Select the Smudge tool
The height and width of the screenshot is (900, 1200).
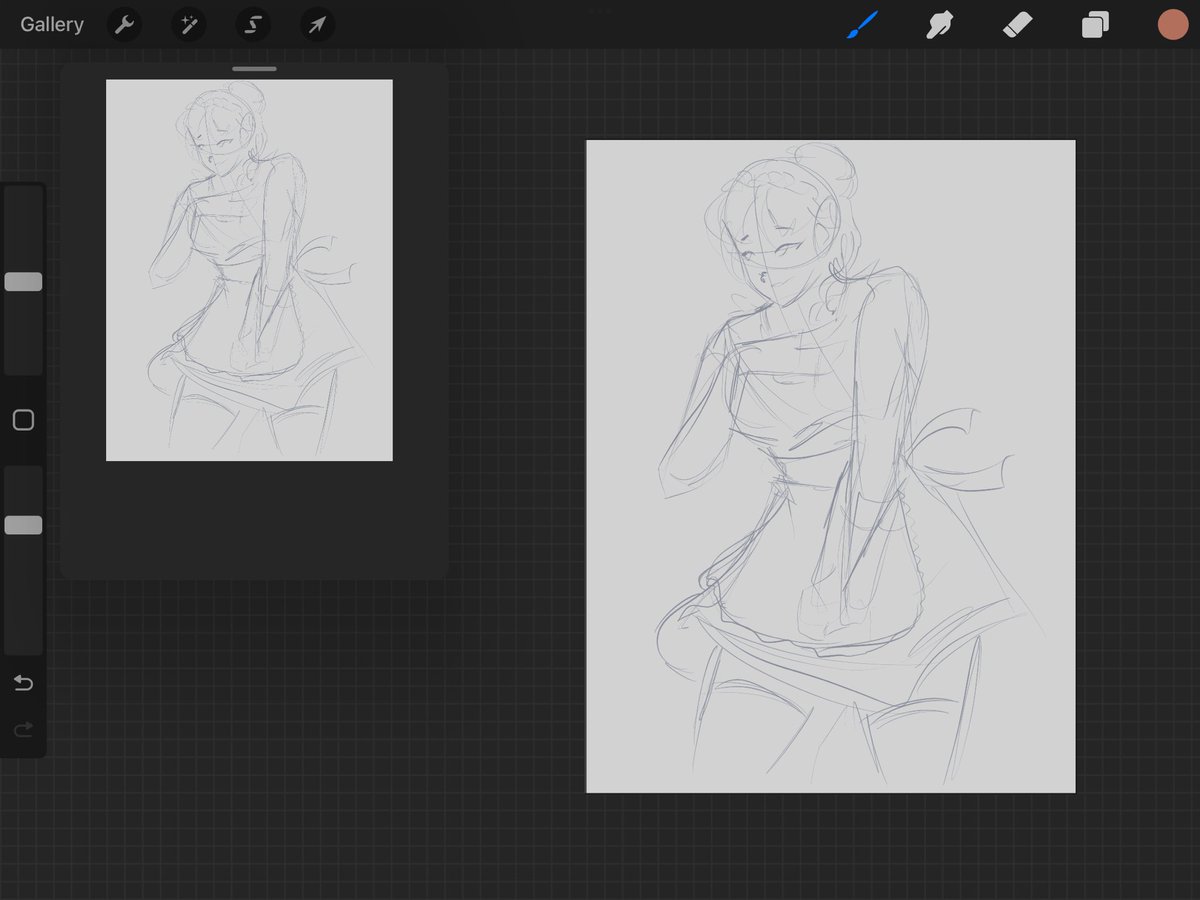[x=939, y=24]
